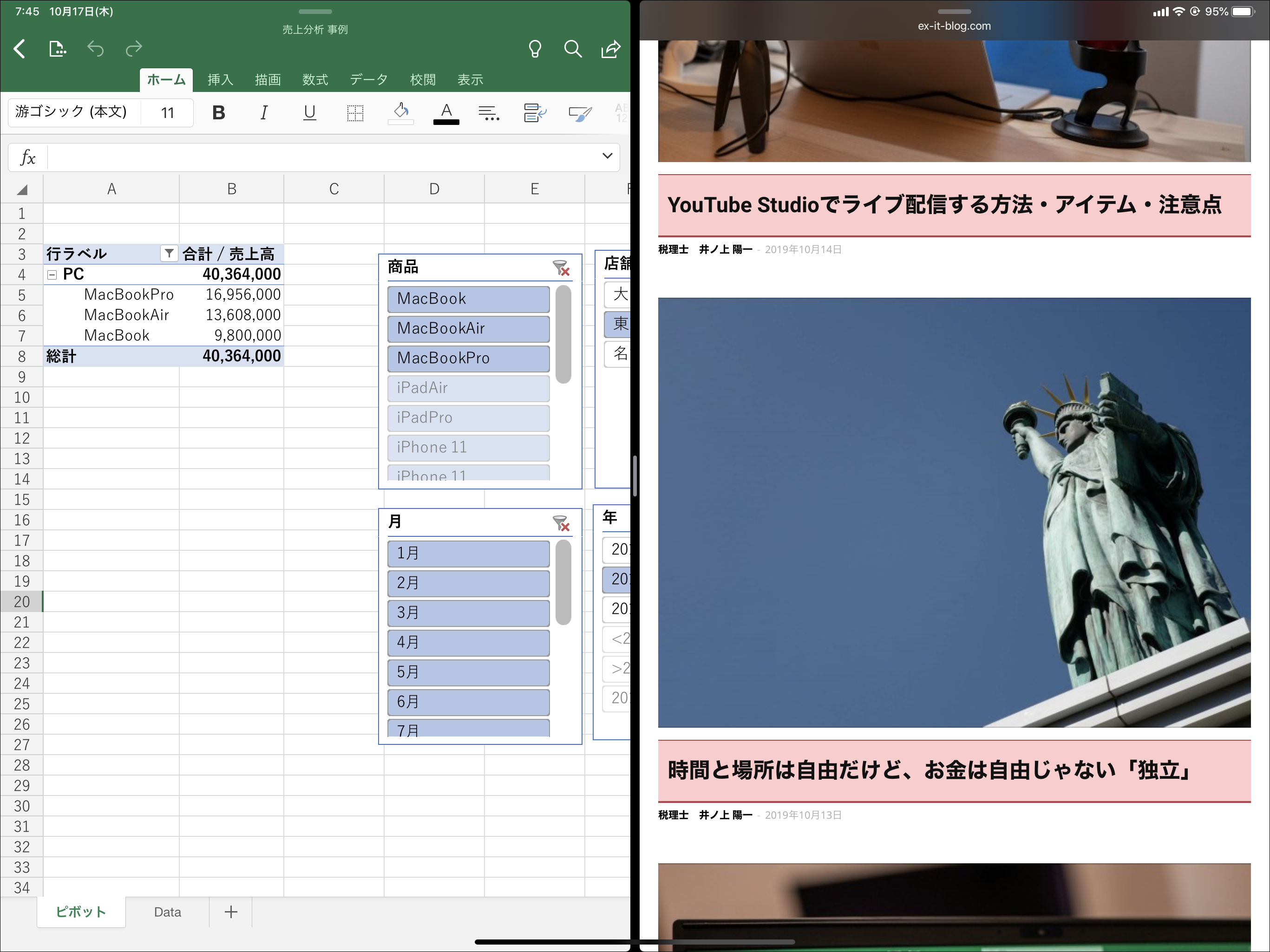
Task: Open YouTube Studio live streaming article
Action: pyautogui.click(x=944, y=205)
